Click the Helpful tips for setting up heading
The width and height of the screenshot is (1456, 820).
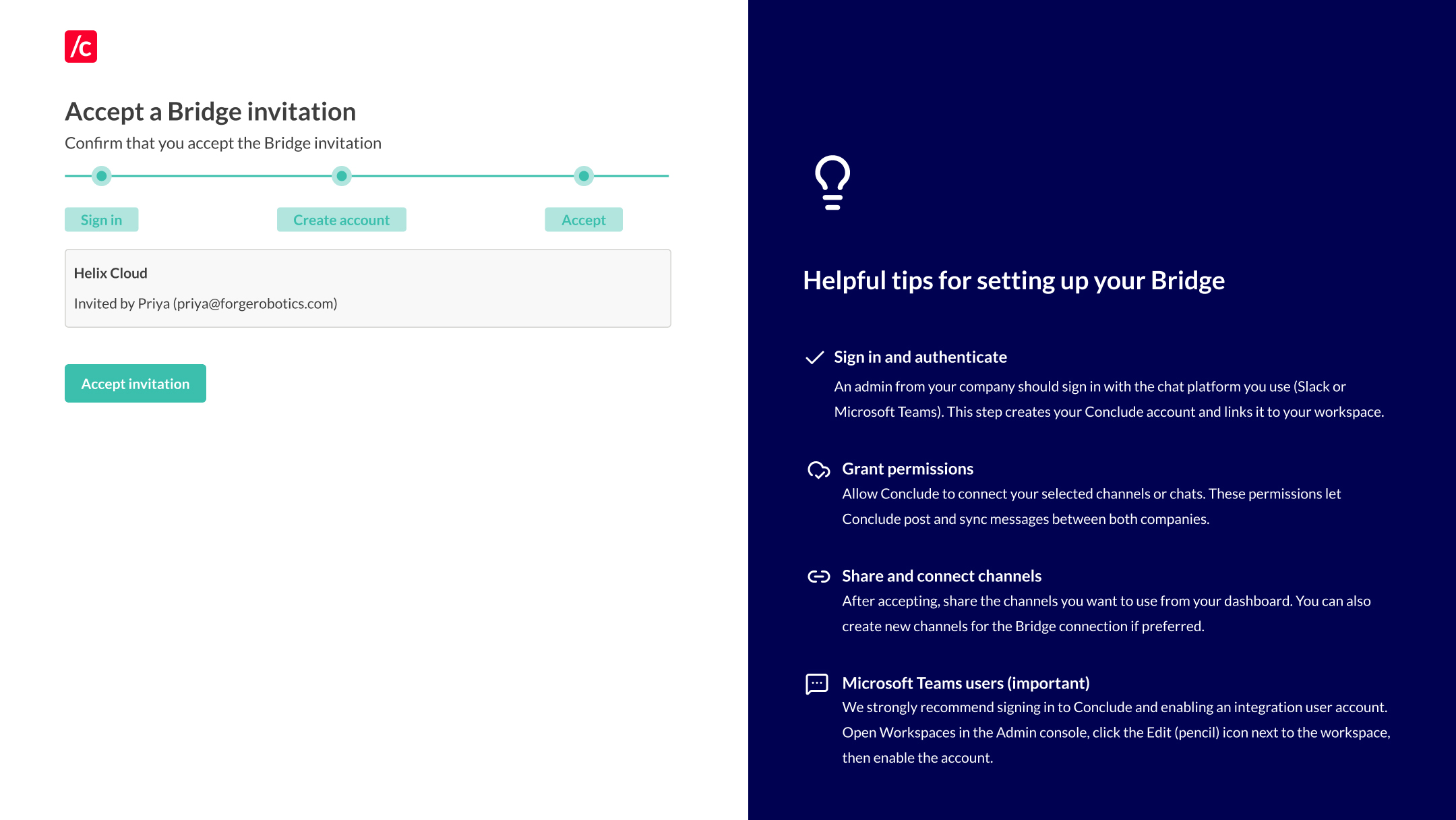(1014, 281)
